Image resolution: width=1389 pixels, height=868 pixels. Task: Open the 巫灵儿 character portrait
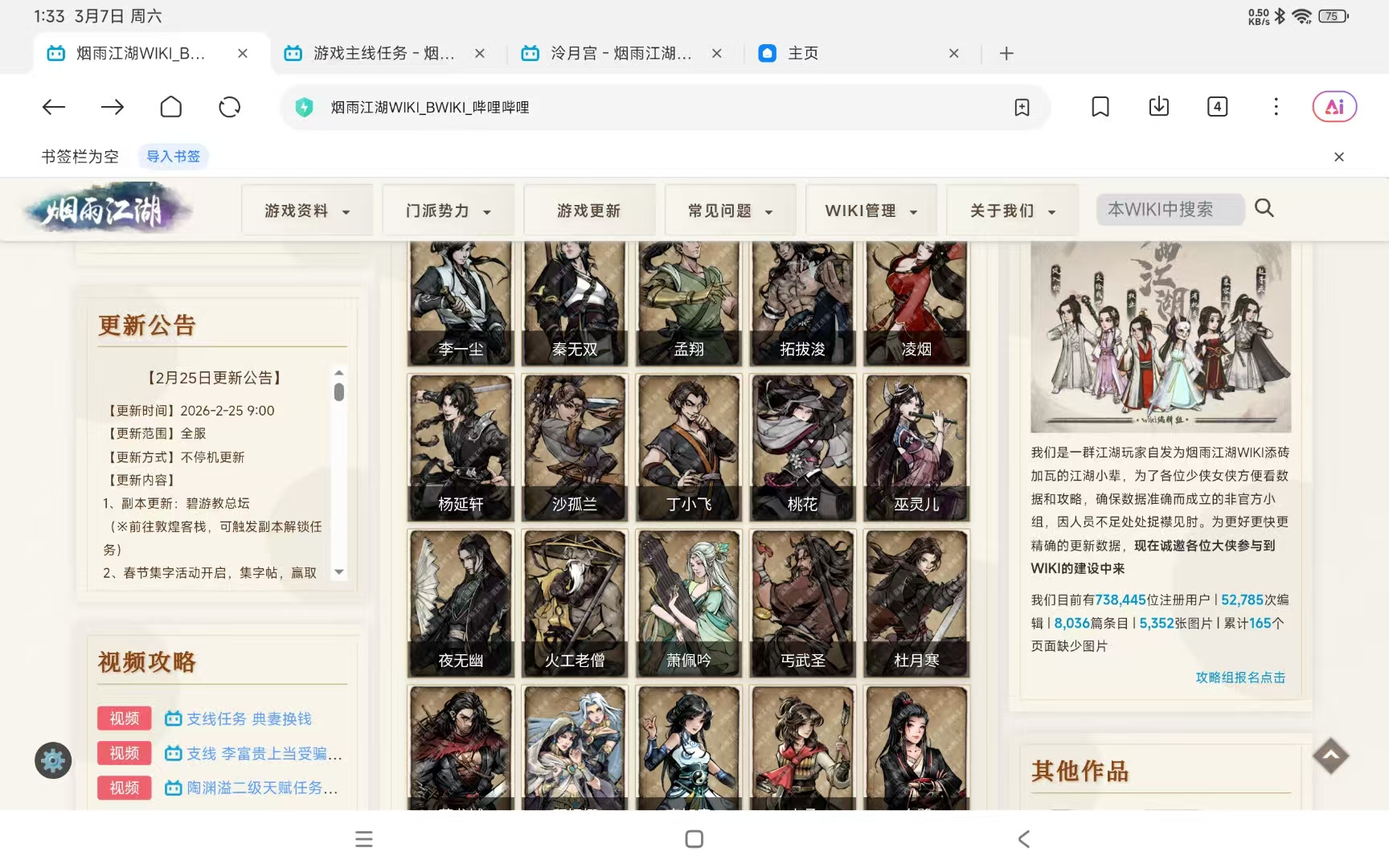[x=916, y=448]
